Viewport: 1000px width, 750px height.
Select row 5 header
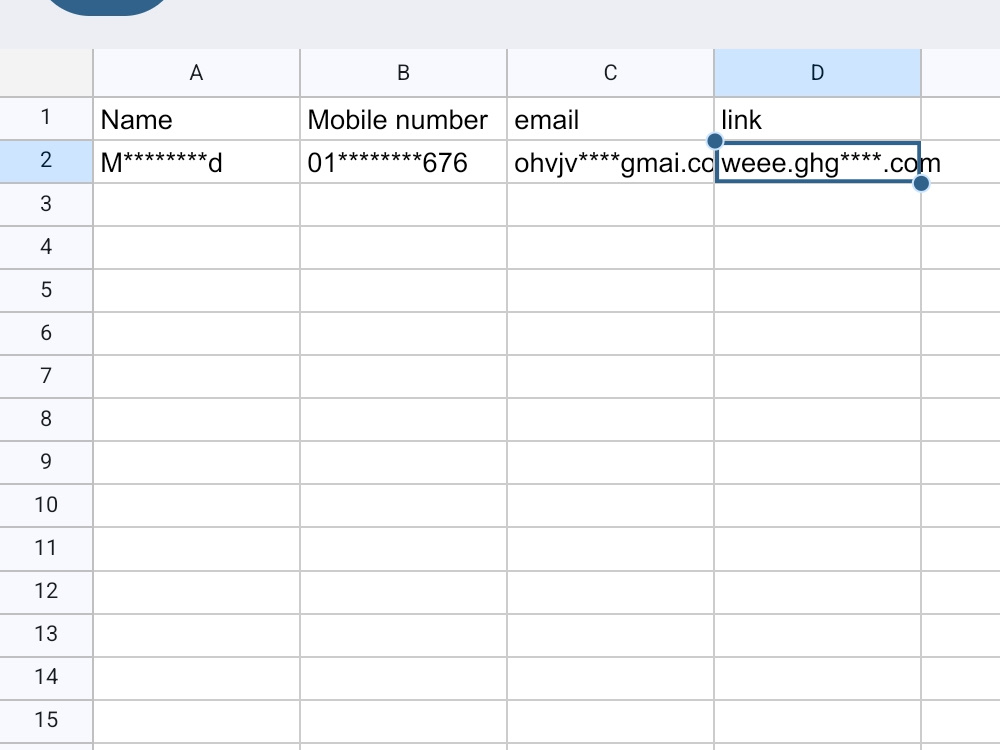click(x=46, y=290)
